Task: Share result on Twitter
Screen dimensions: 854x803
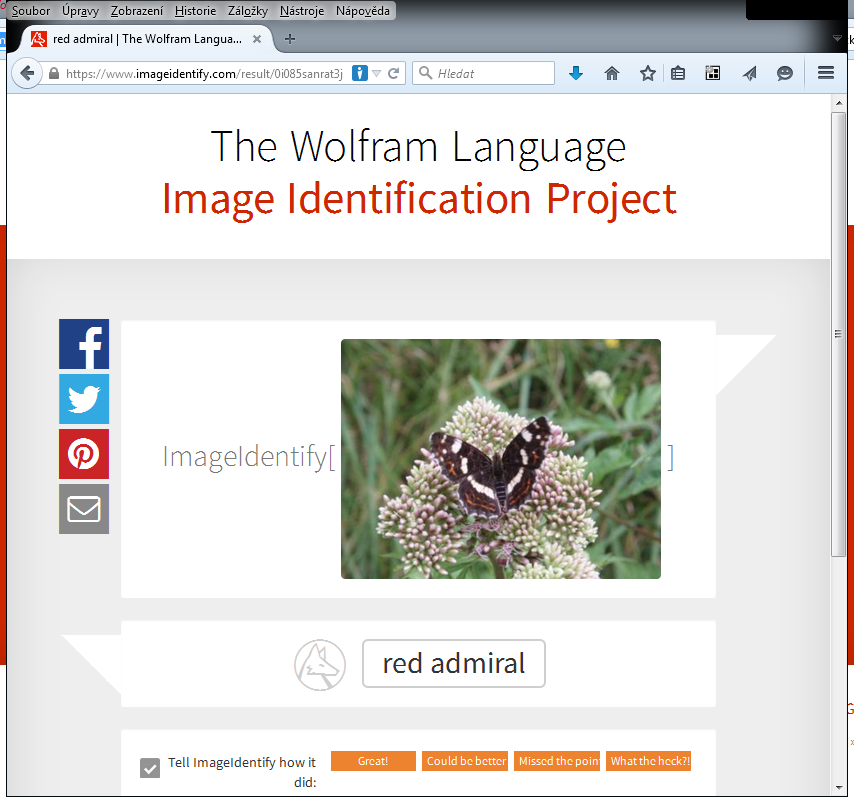Action: [x=84, y=399]
